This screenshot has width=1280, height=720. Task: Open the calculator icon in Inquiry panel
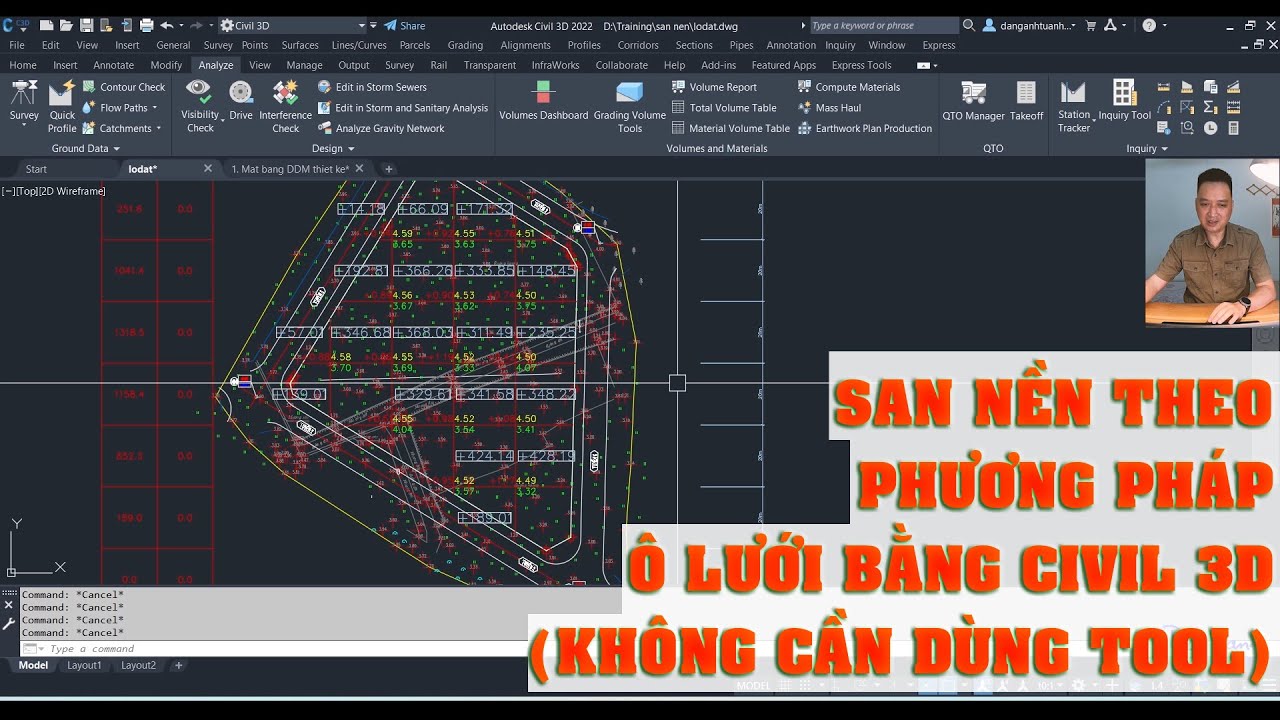point(1233,128)
